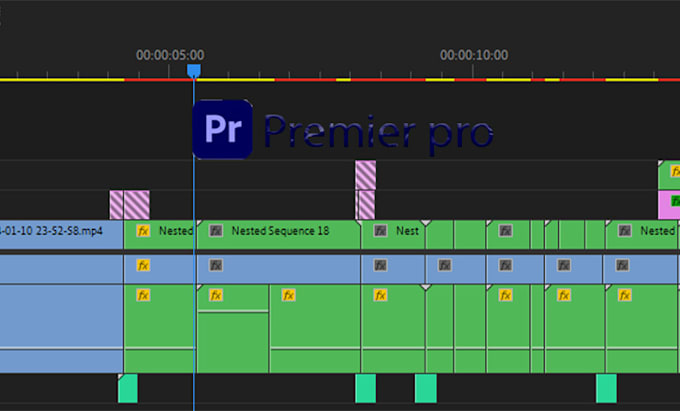This screenshot has height=411, width=680.
Task: Click the gray fx badge beside the Nest label
Action: tap(380, 231)
